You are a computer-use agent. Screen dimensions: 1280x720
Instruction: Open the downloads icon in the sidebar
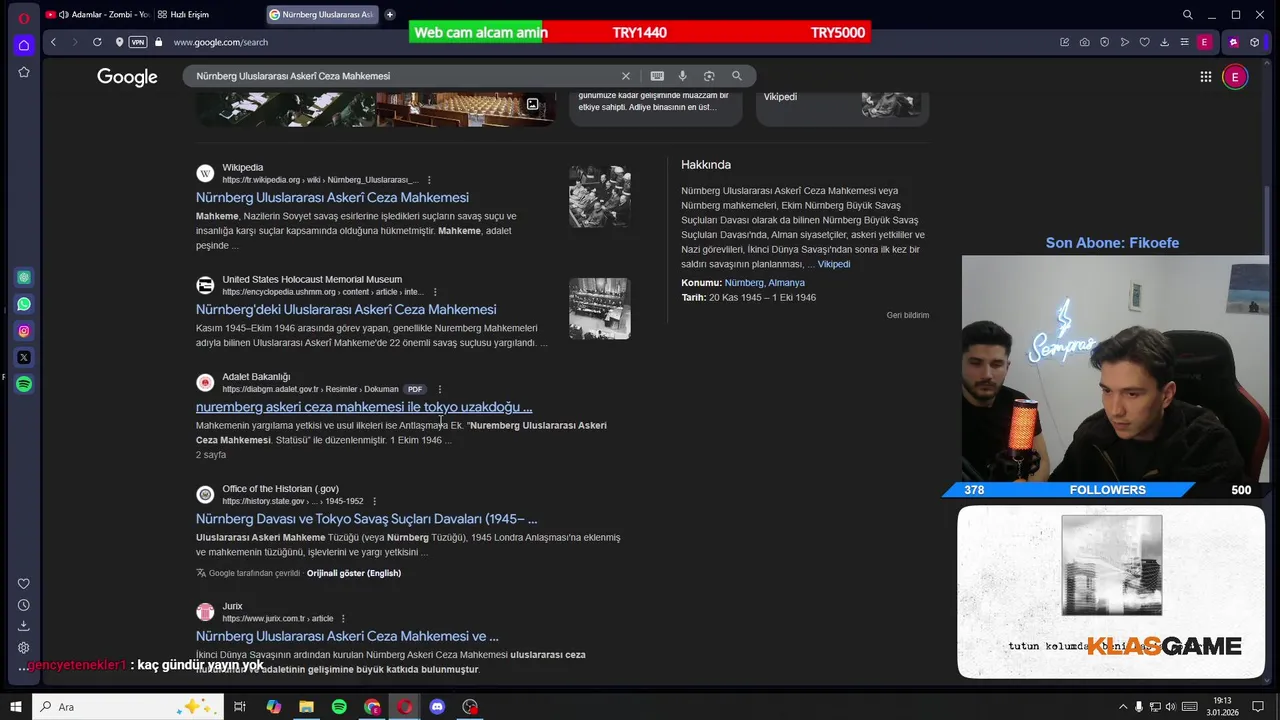pyautogui.click(x=24, y=626)
